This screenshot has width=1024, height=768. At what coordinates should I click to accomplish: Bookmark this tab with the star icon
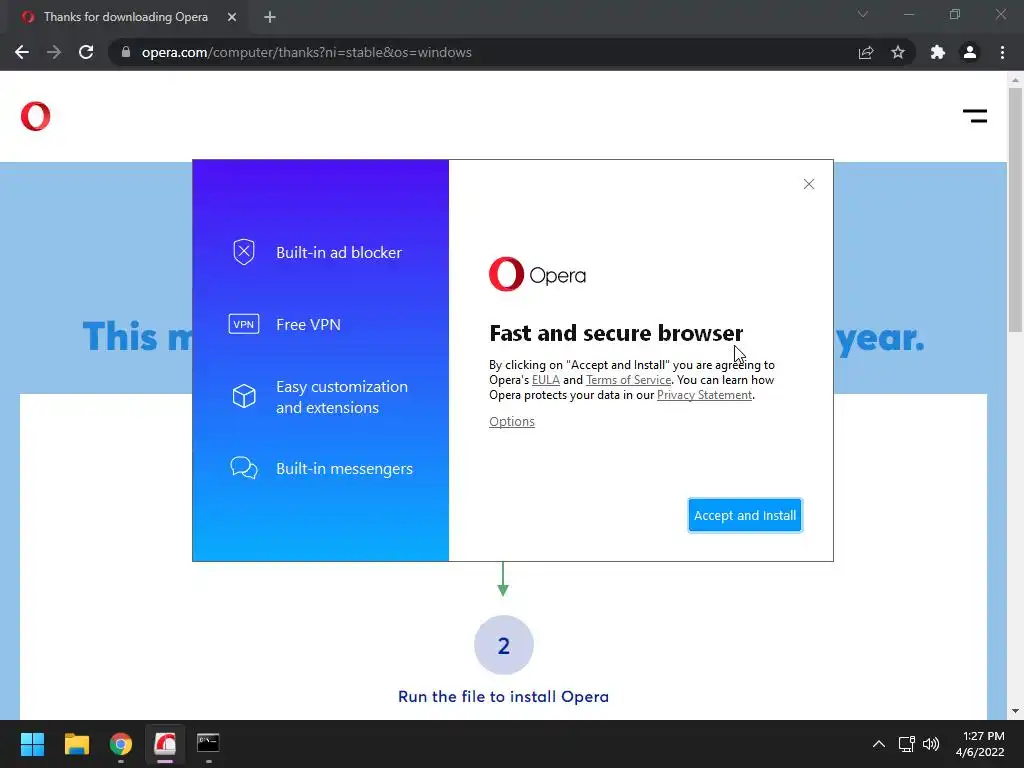[x=898, y=52]
